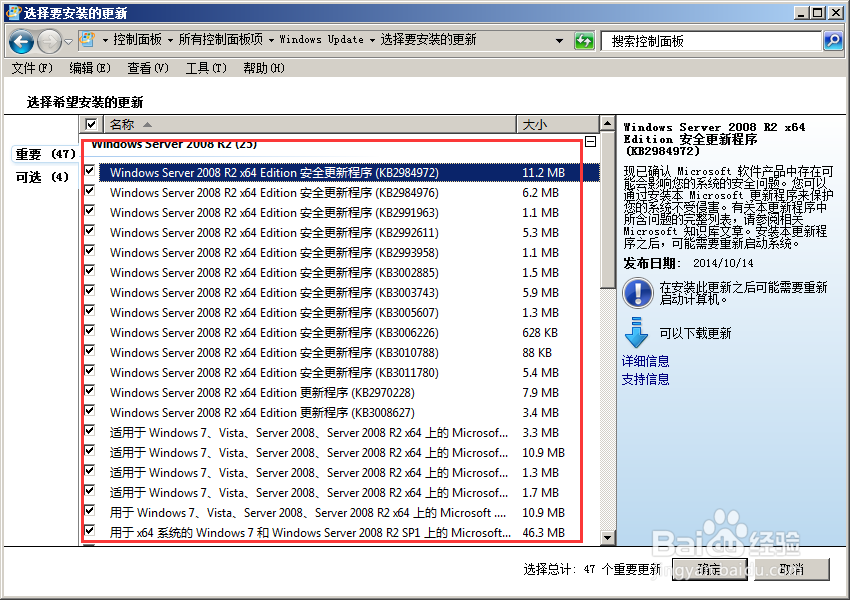Click the 所有控制面板项 breadcrumb

pos(221,40)
